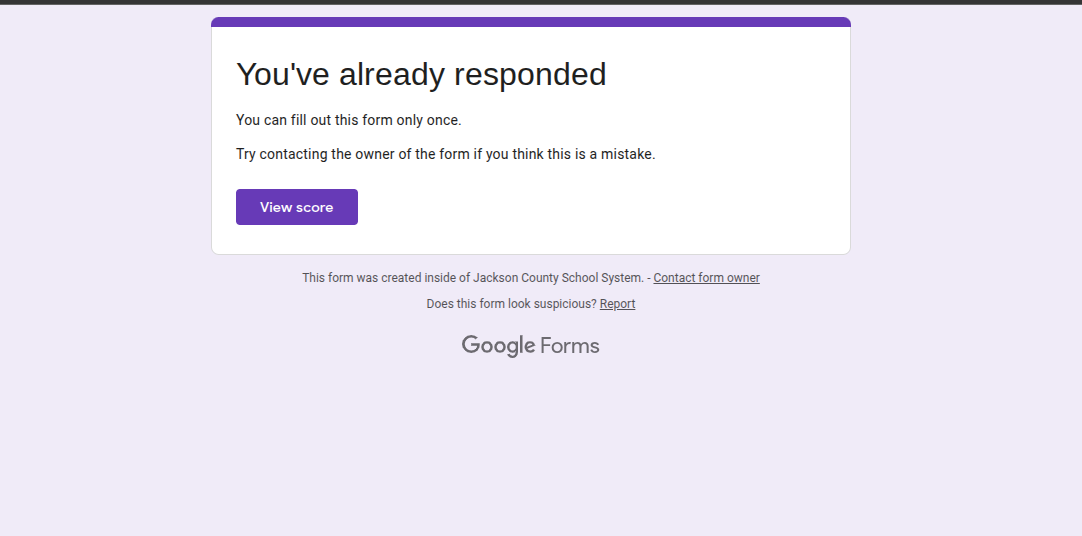Image resolution: width=1082 pixels, height=536 pixels.
Task: Click the "Try contacting the owner" message
Action: [445, 154]
